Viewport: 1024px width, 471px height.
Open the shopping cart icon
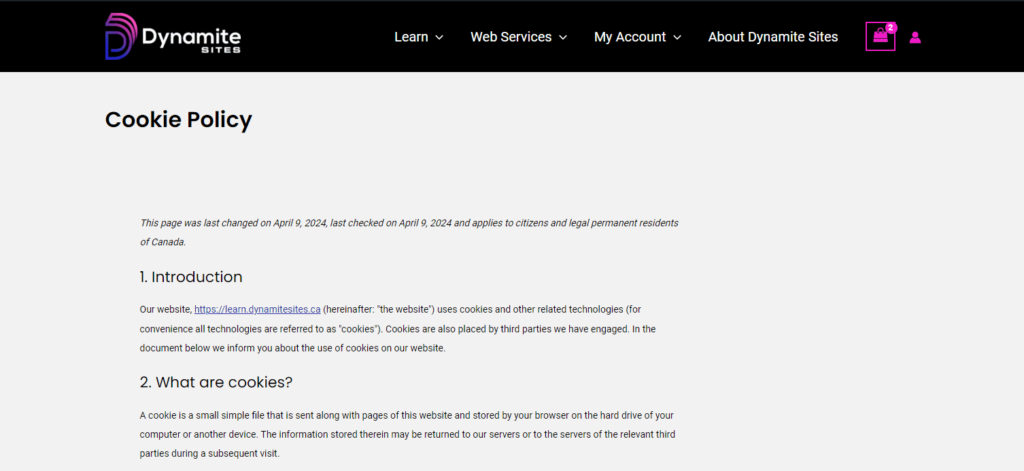pos(879,37)
